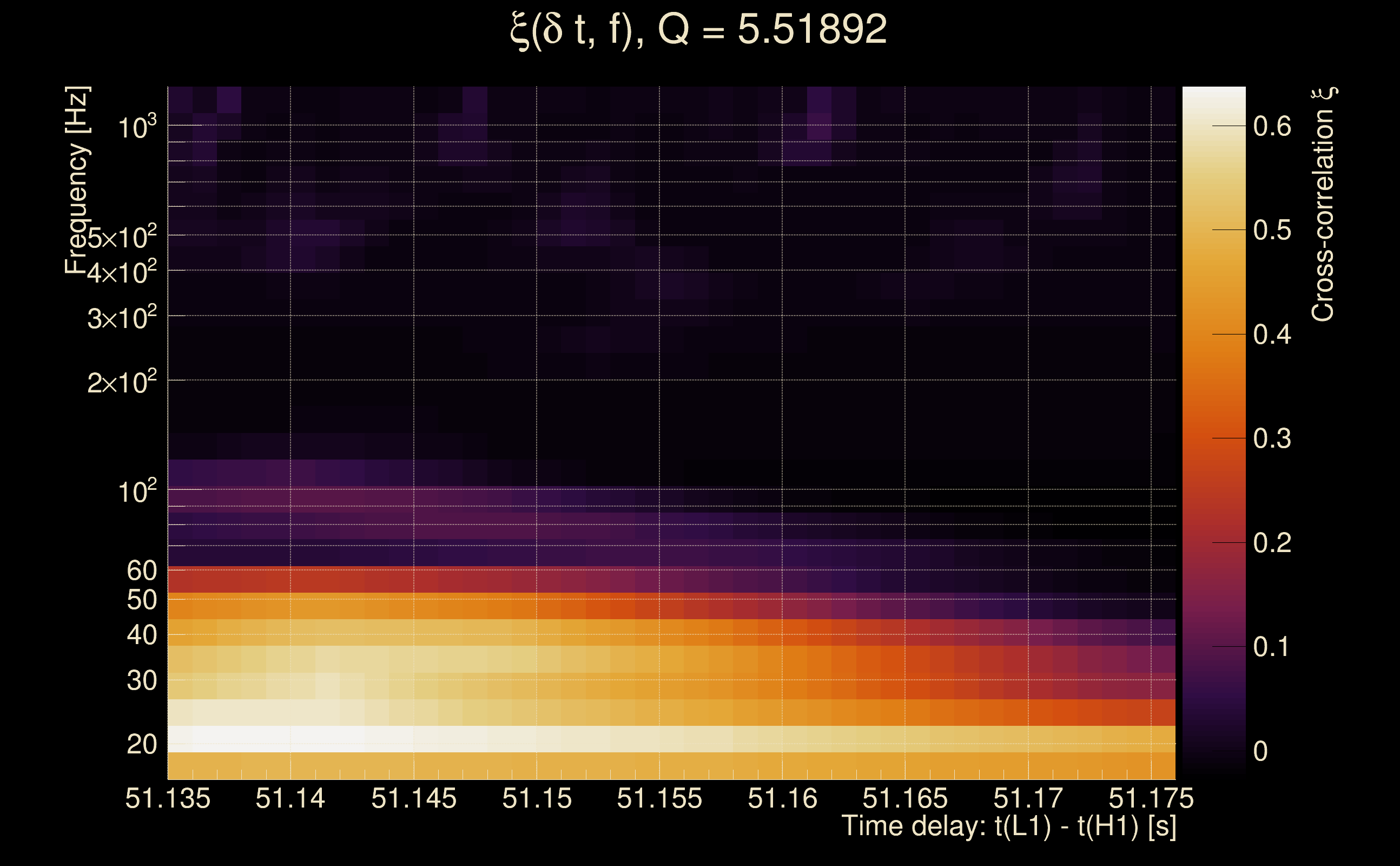Click the 51.175 x-axis tick label
Viewport: 1400px width, 866px height.
1151,798
